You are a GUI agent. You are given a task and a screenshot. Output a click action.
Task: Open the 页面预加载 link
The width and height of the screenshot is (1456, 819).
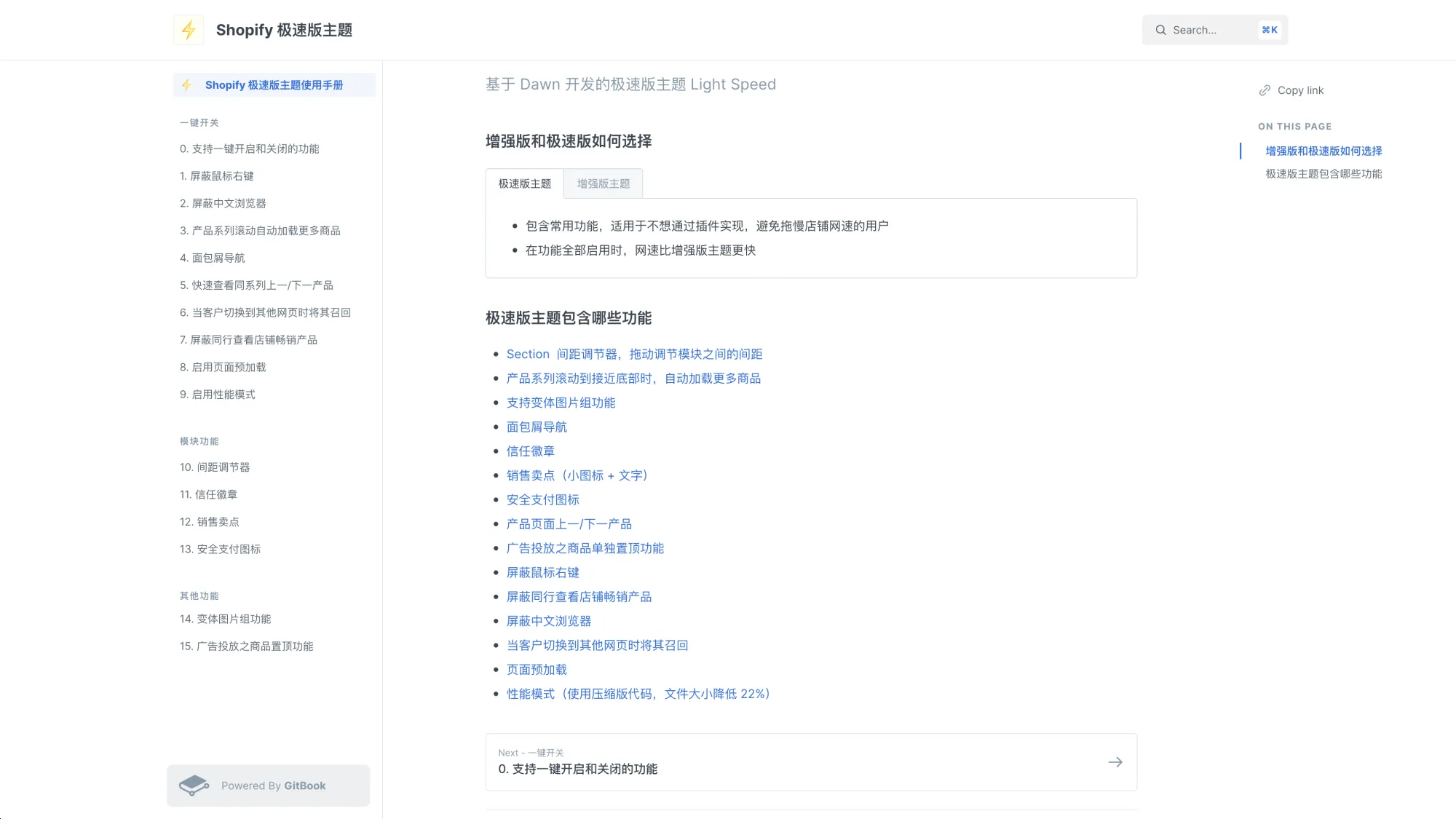[537, 669]
